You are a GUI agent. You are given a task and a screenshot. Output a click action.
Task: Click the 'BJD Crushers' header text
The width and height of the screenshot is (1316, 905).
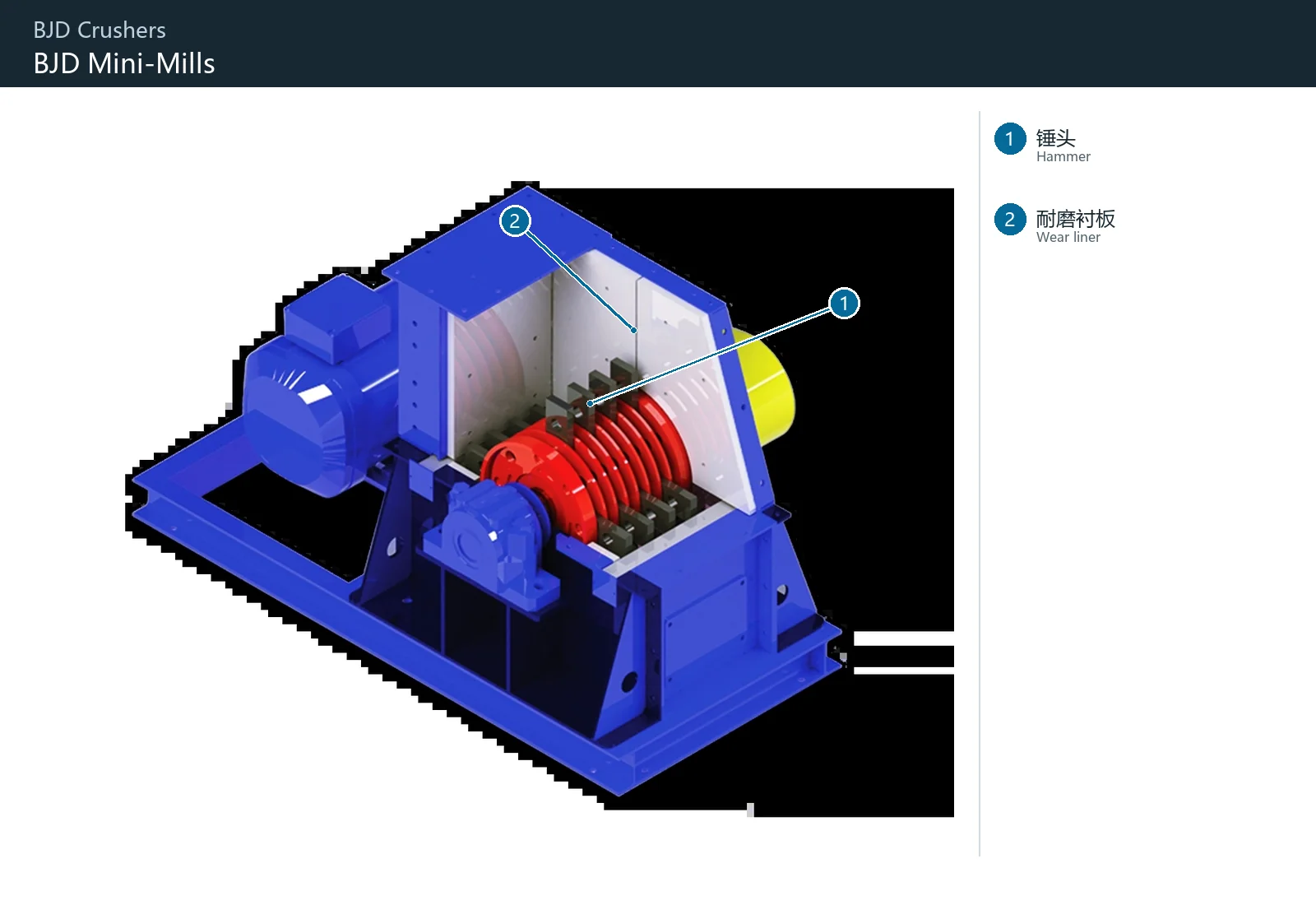pyautogui.click(x=100, y=30)
